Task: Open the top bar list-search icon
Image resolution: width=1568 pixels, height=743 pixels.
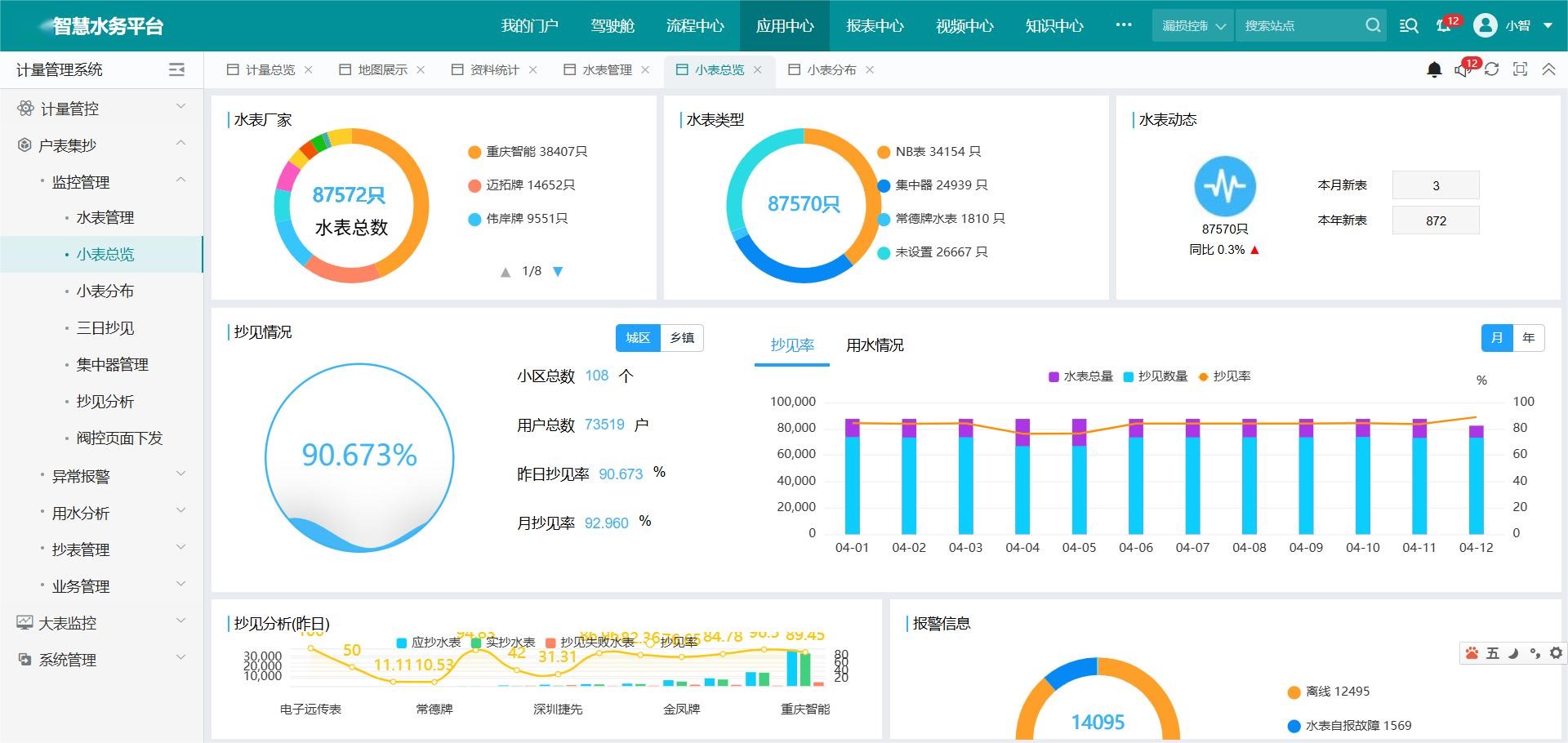Action: [x=1409, y=26]
